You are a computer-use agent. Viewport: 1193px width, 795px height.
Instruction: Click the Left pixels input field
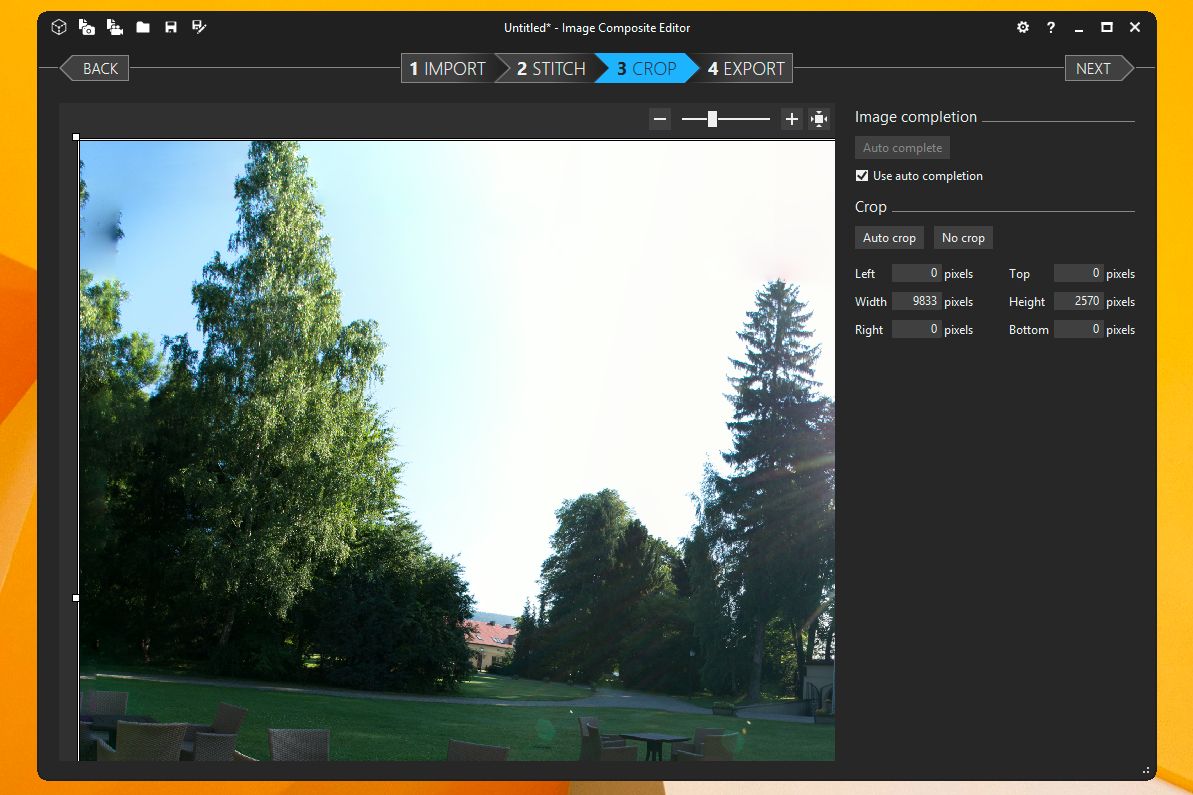click(x=916, y=273)
